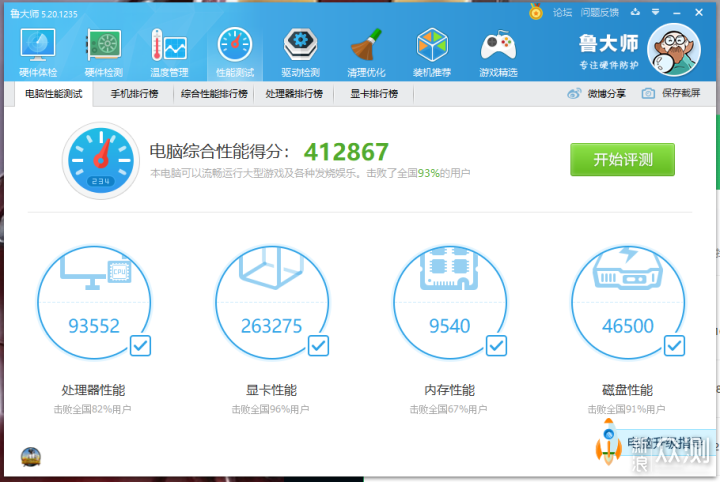Open the 论坛 forum link
Screen dimensions: 720x482
(562, 12)
